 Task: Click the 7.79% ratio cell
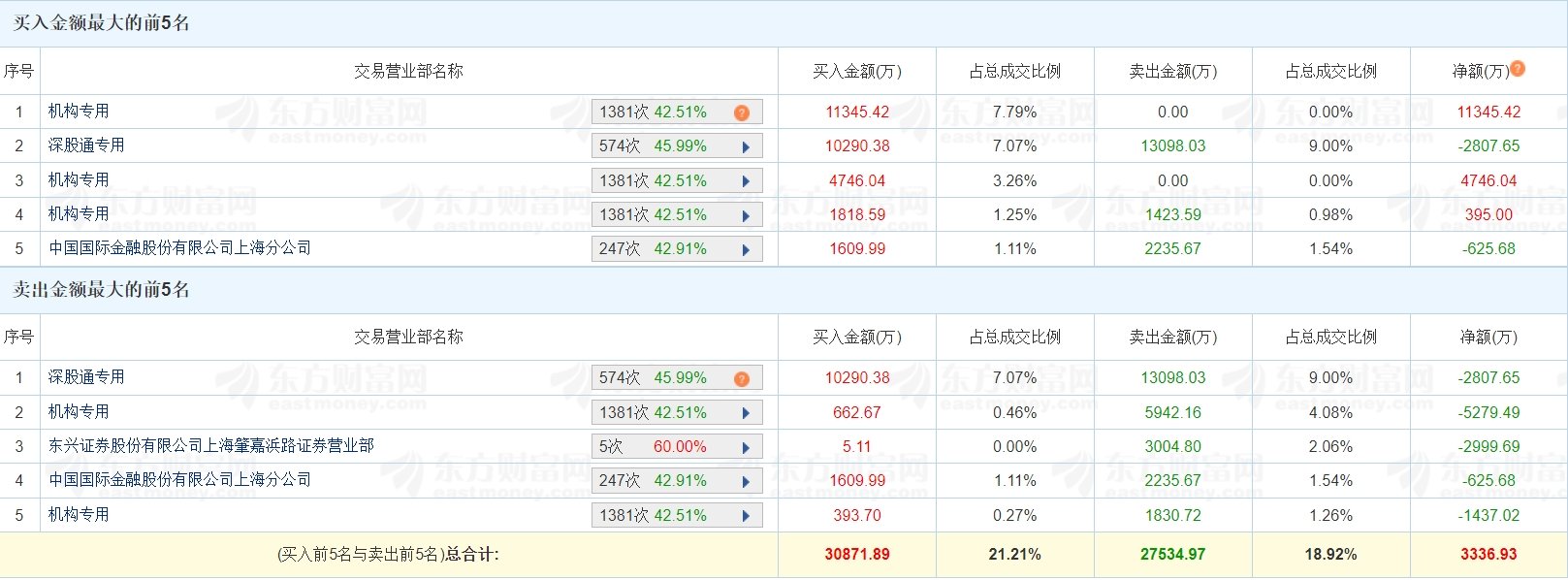(x=1015, y=112)
